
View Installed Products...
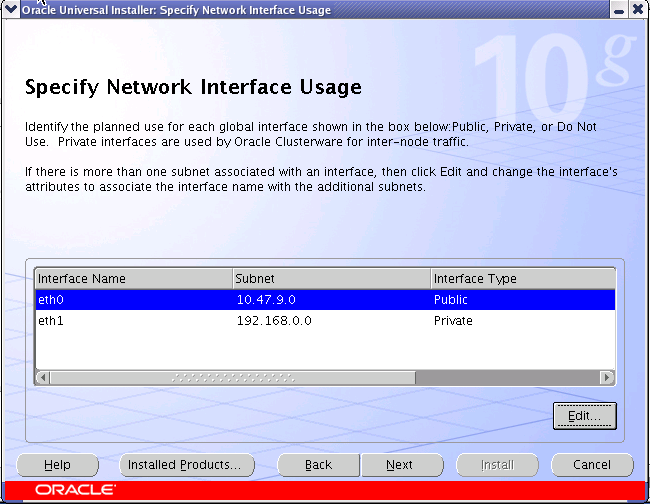click(x=187, y=465)
